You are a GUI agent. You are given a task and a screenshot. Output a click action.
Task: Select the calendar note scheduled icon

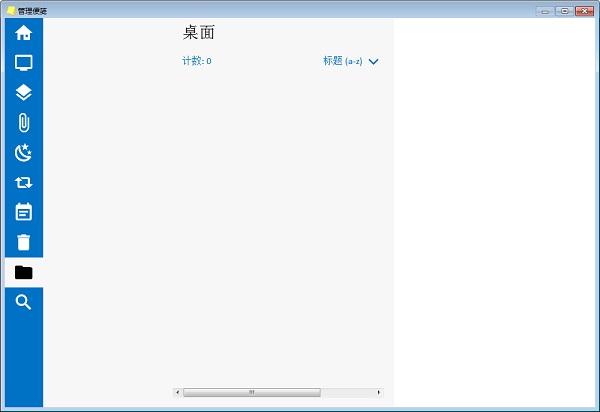[x=24, y=212]
